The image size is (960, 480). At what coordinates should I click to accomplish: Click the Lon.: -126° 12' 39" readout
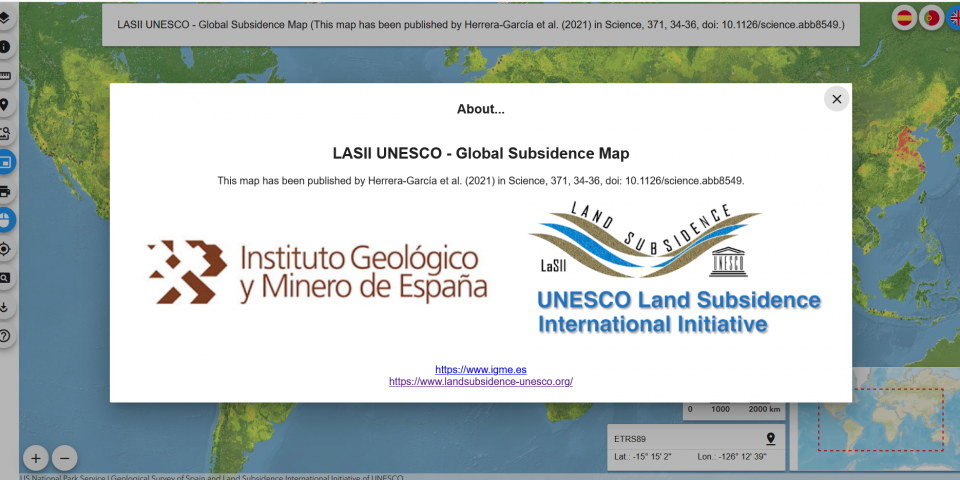coord(732,457)
